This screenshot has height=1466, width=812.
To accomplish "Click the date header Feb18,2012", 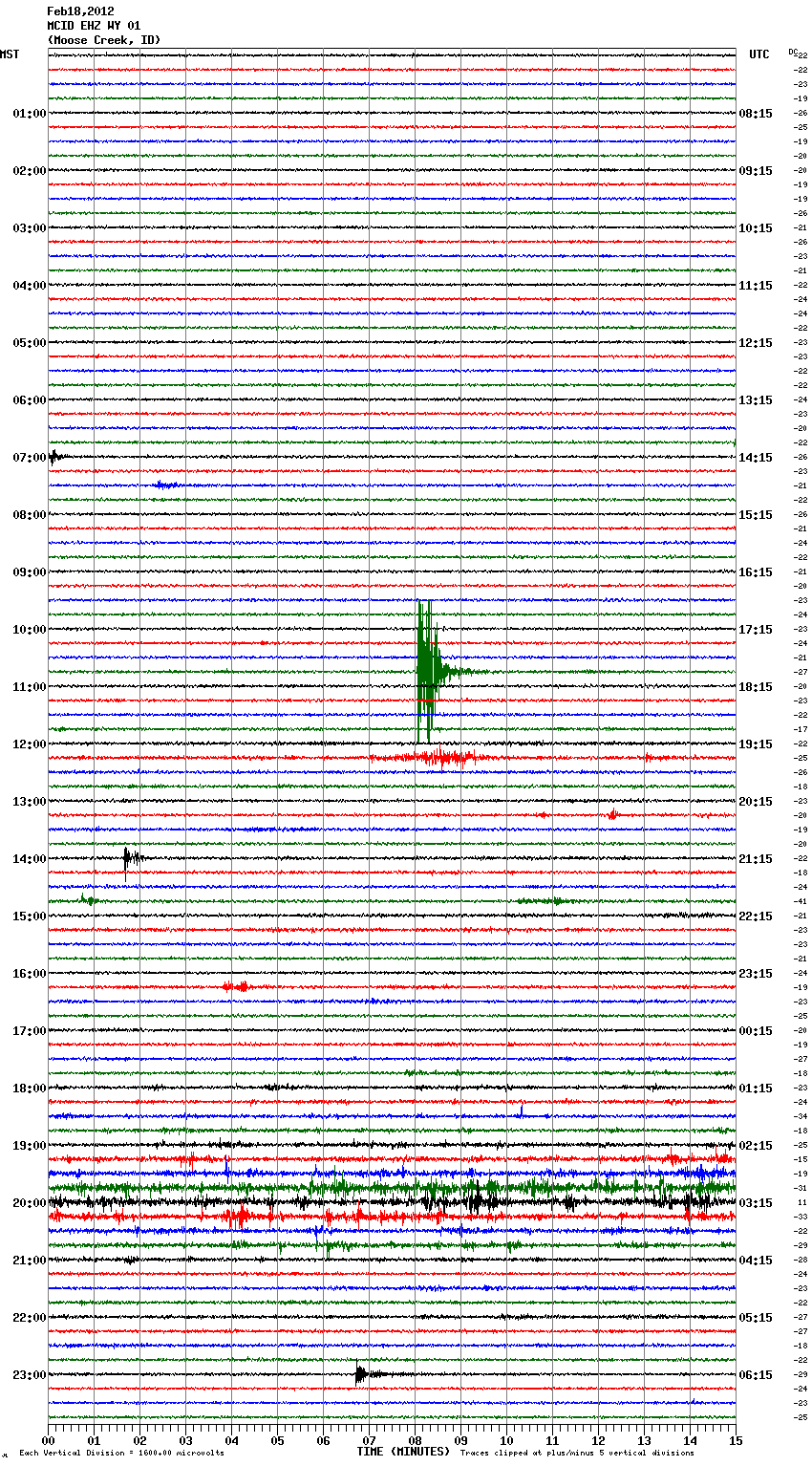I will point(80,11).
